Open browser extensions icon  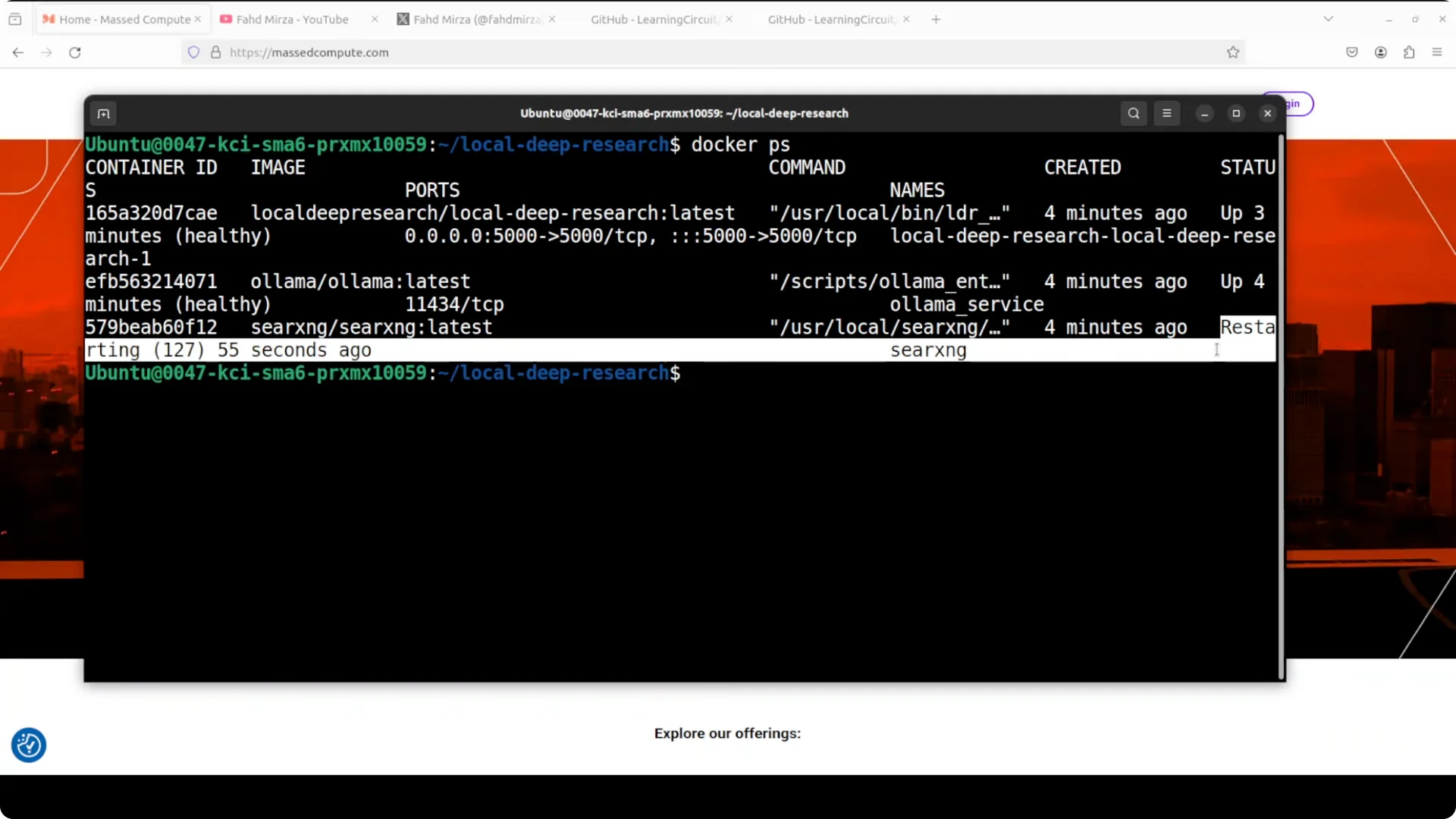point(1409,52)
